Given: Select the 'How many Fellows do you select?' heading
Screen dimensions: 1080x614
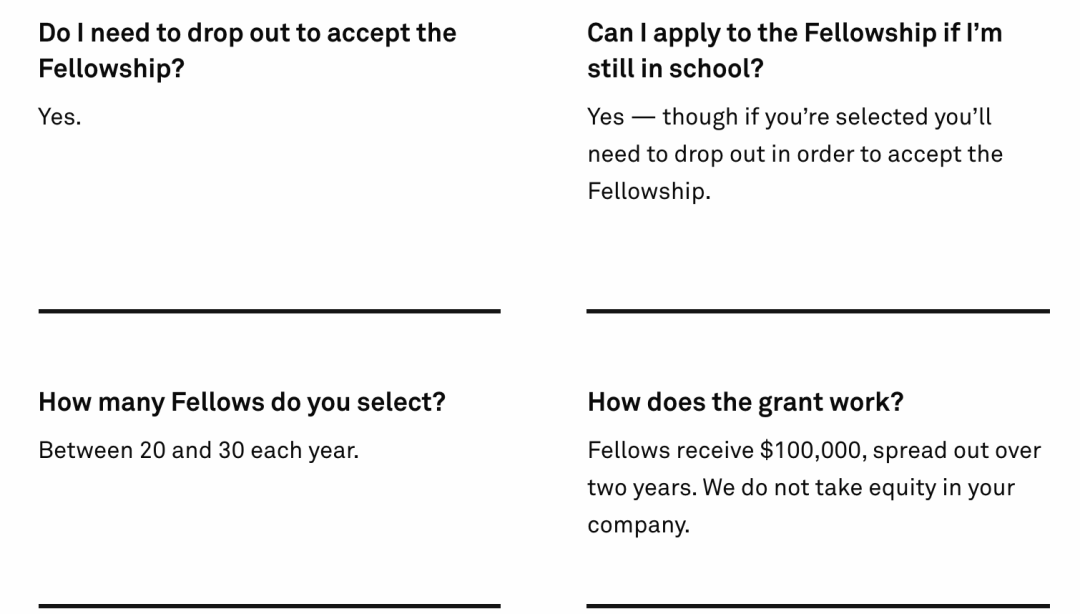Looking at the screenshot, I should tap(242, 402).
